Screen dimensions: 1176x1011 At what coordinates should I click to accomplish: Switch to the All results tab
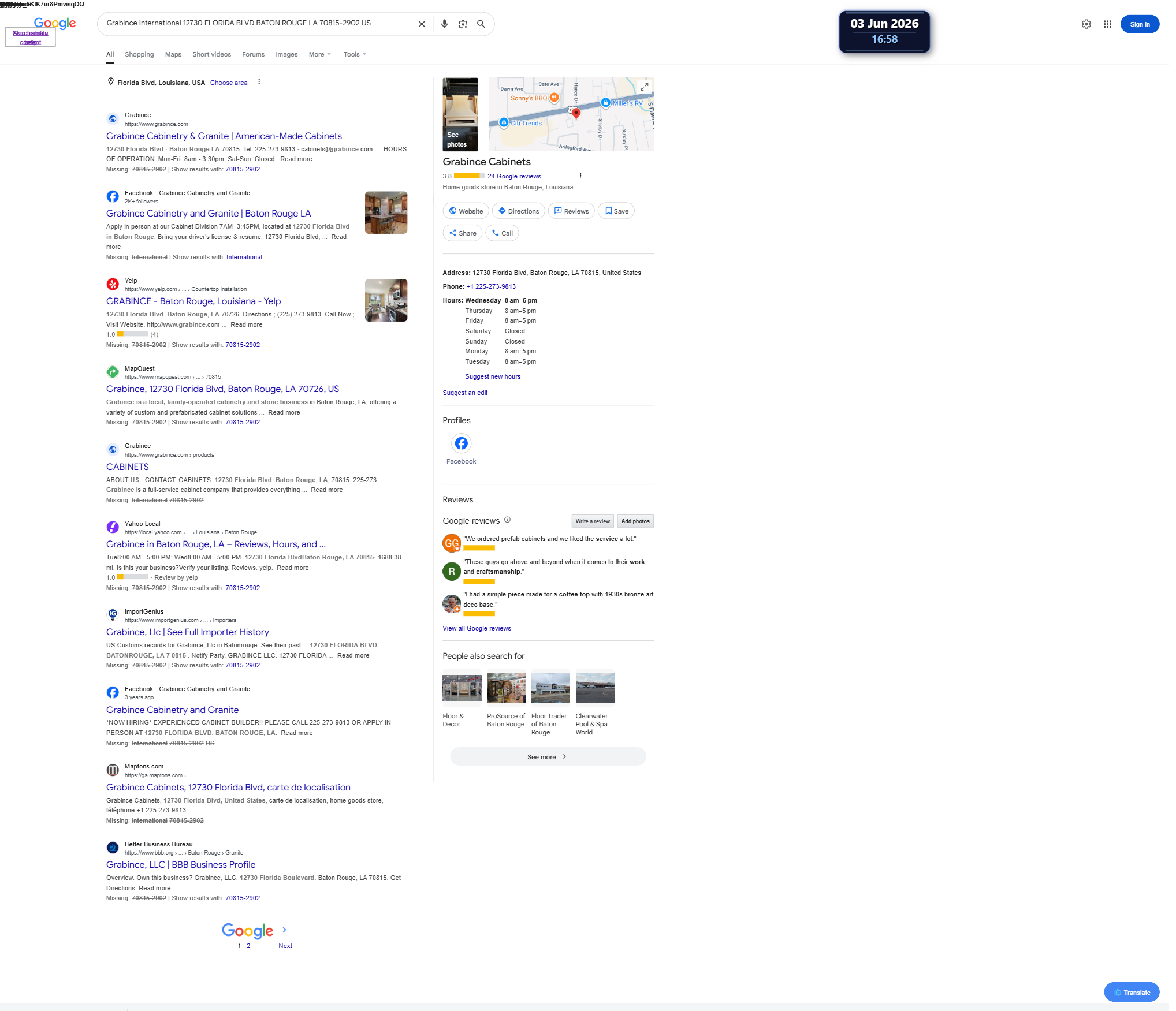(x=110, y=55)
